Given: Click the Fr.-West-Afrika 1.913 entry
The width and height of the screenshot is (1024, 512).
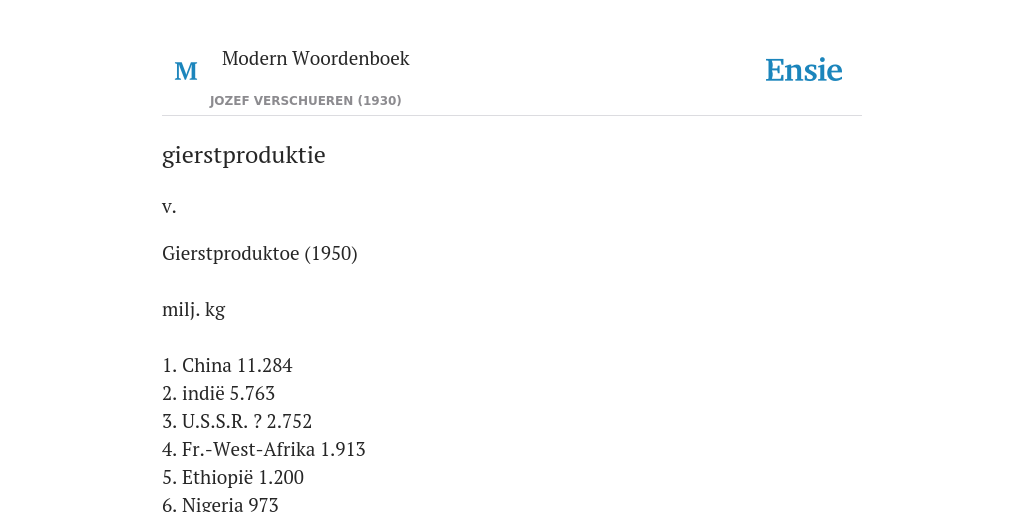Looking at the screenshot, I should (264, 450).
